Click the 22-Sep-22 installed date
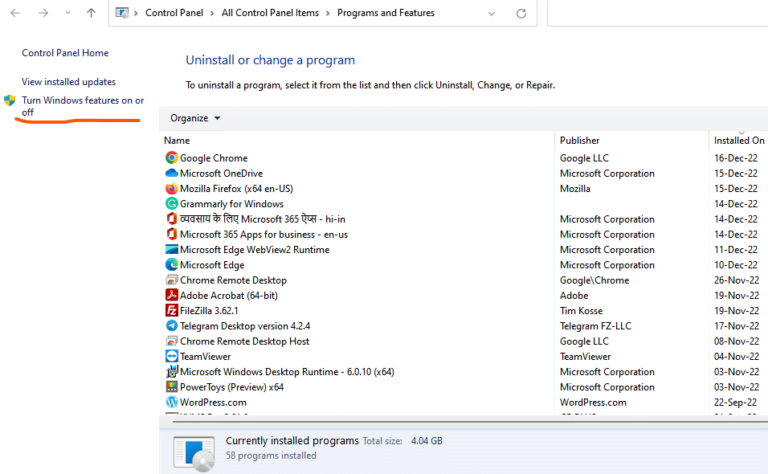This screenshot has width=768, height=474. click(x=735, y=402)
